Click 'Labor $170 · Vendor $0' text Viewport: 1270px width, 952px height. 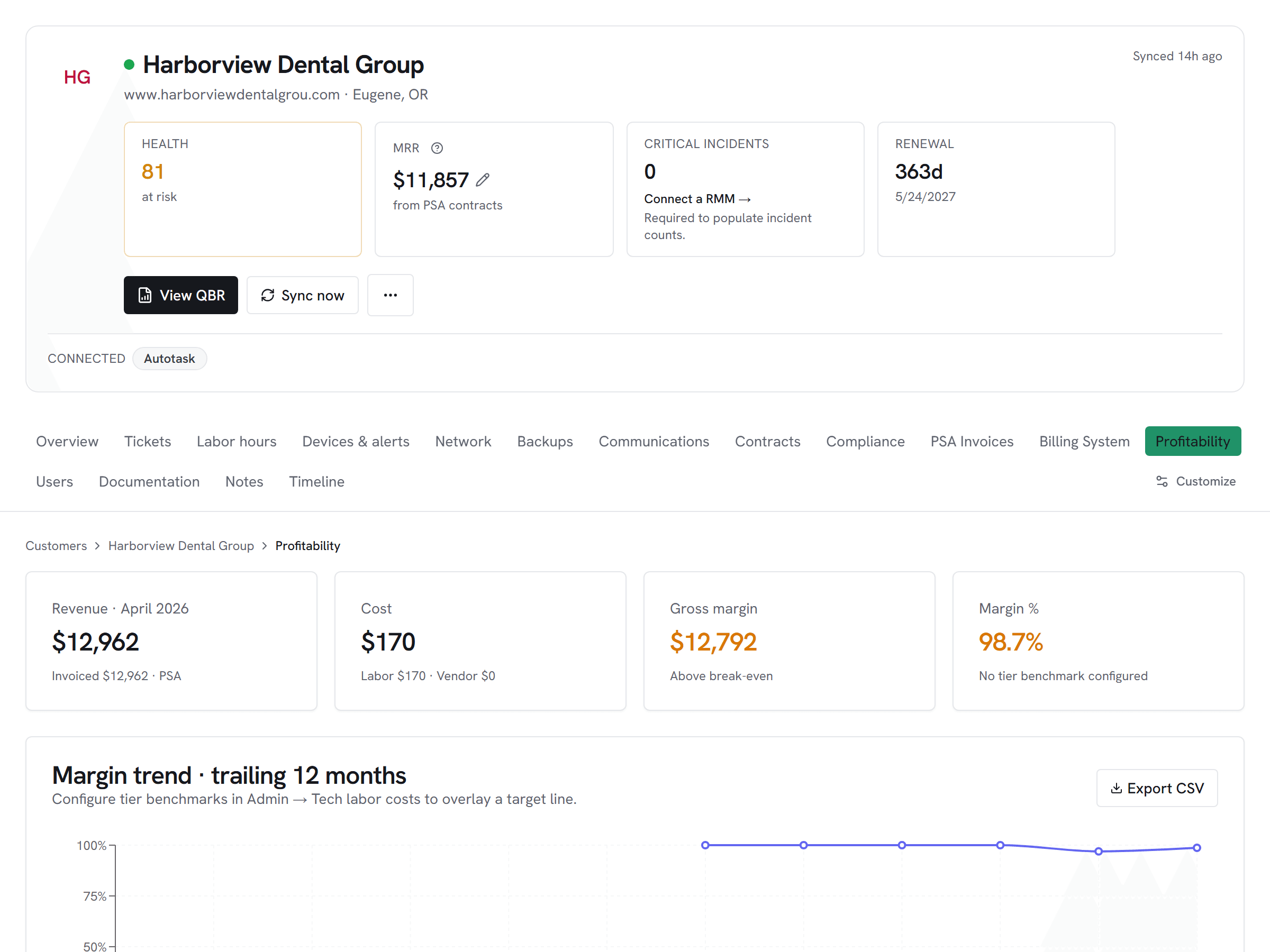[428, 676]
